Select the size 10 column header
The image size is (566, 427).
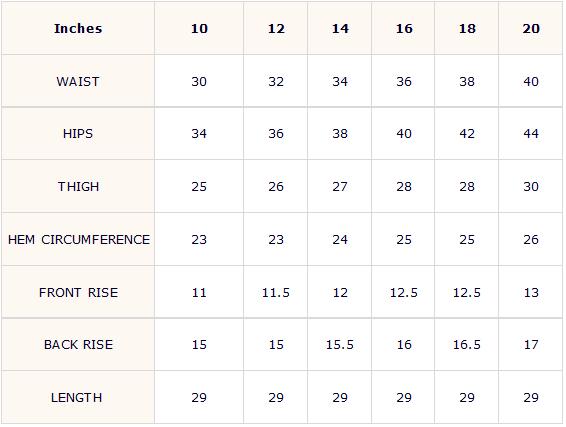tap(199, 29)
